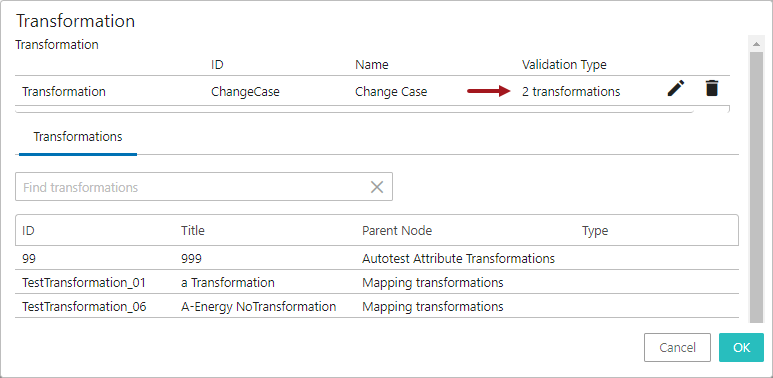Delete the Change Case transformation with trash icon

tap(711, 88)
